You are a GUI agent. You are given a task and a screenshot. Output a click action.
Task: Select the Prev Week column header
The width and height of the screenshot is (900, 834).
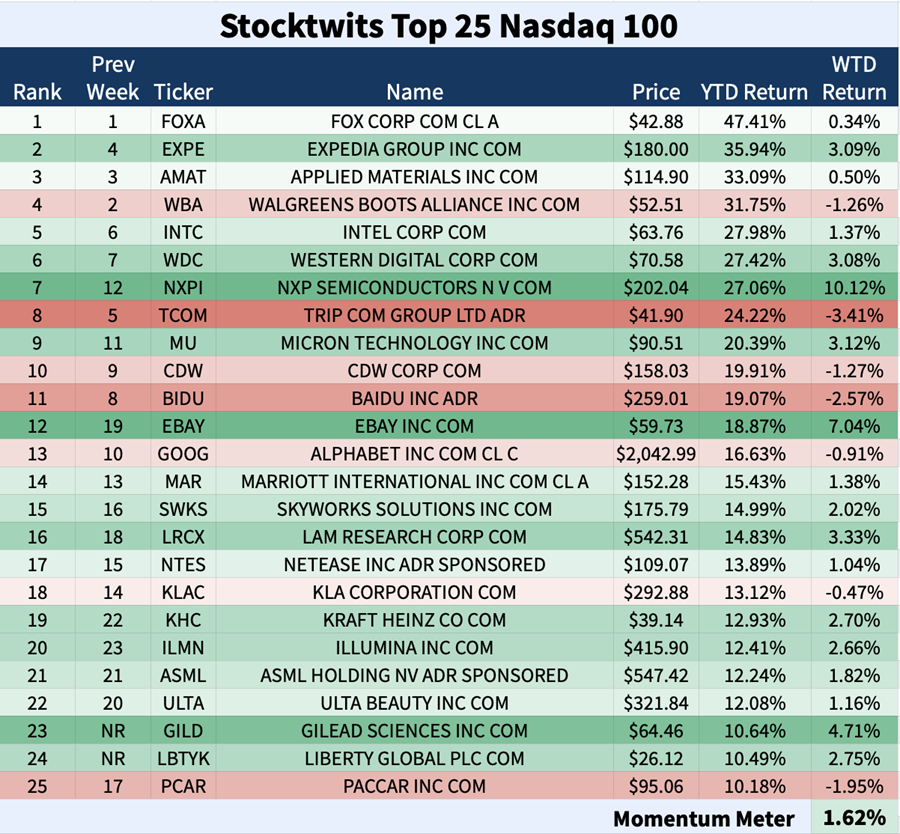tap(113, 78)
